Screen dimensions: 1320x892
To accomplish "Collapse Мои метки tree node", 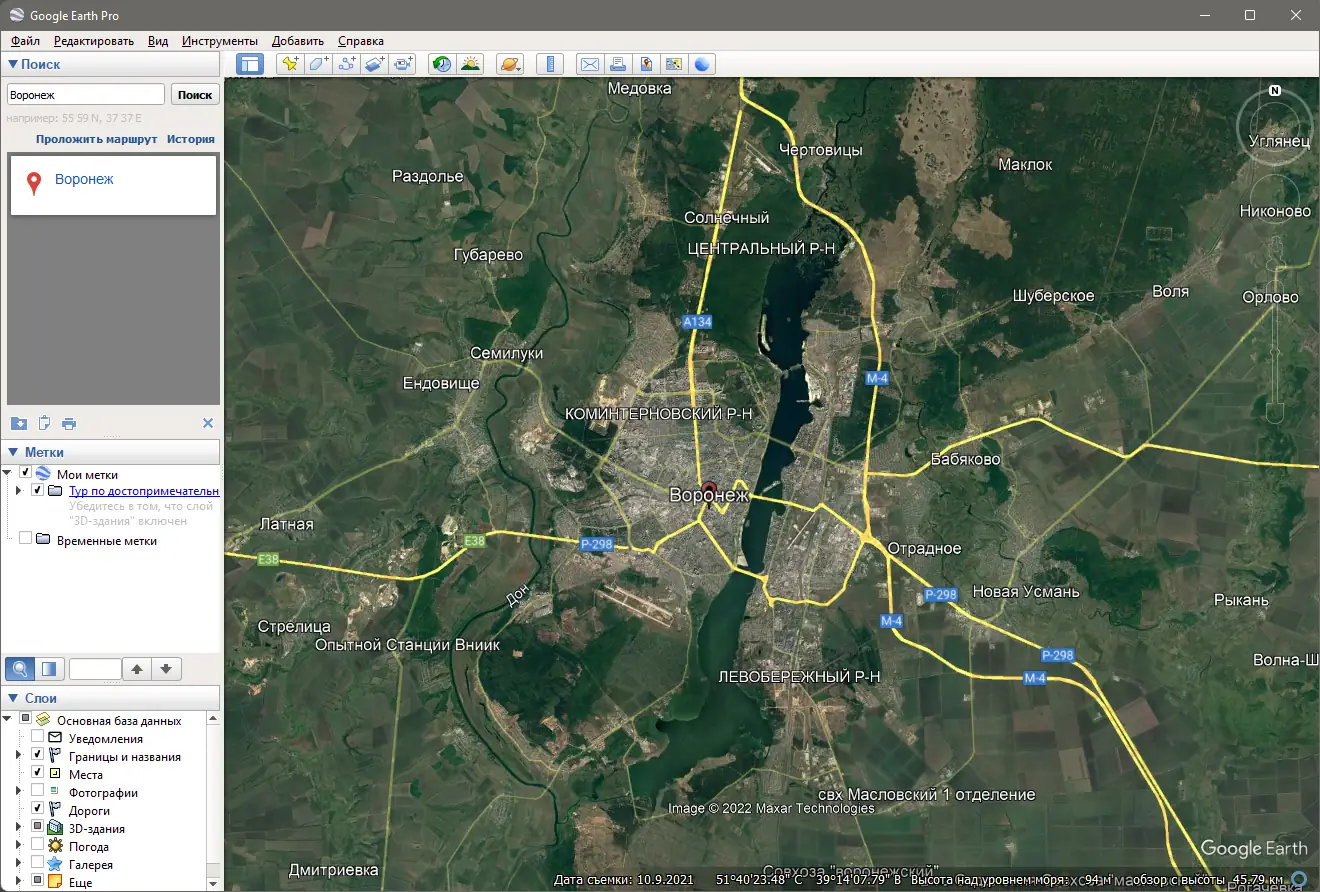I will click(x=9, y=474).
